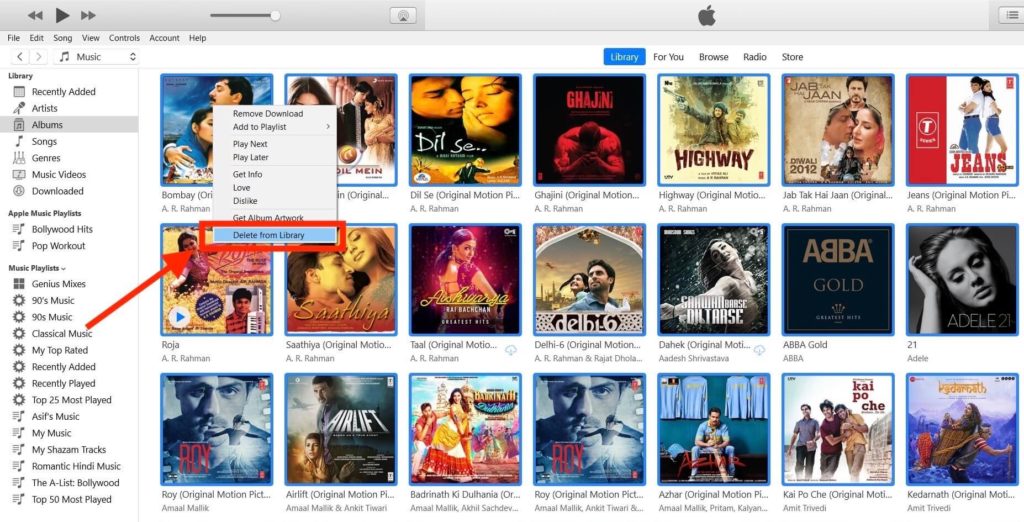Click the cloud download icon next to Taal
1024x522 pixels.
point(510,349)
